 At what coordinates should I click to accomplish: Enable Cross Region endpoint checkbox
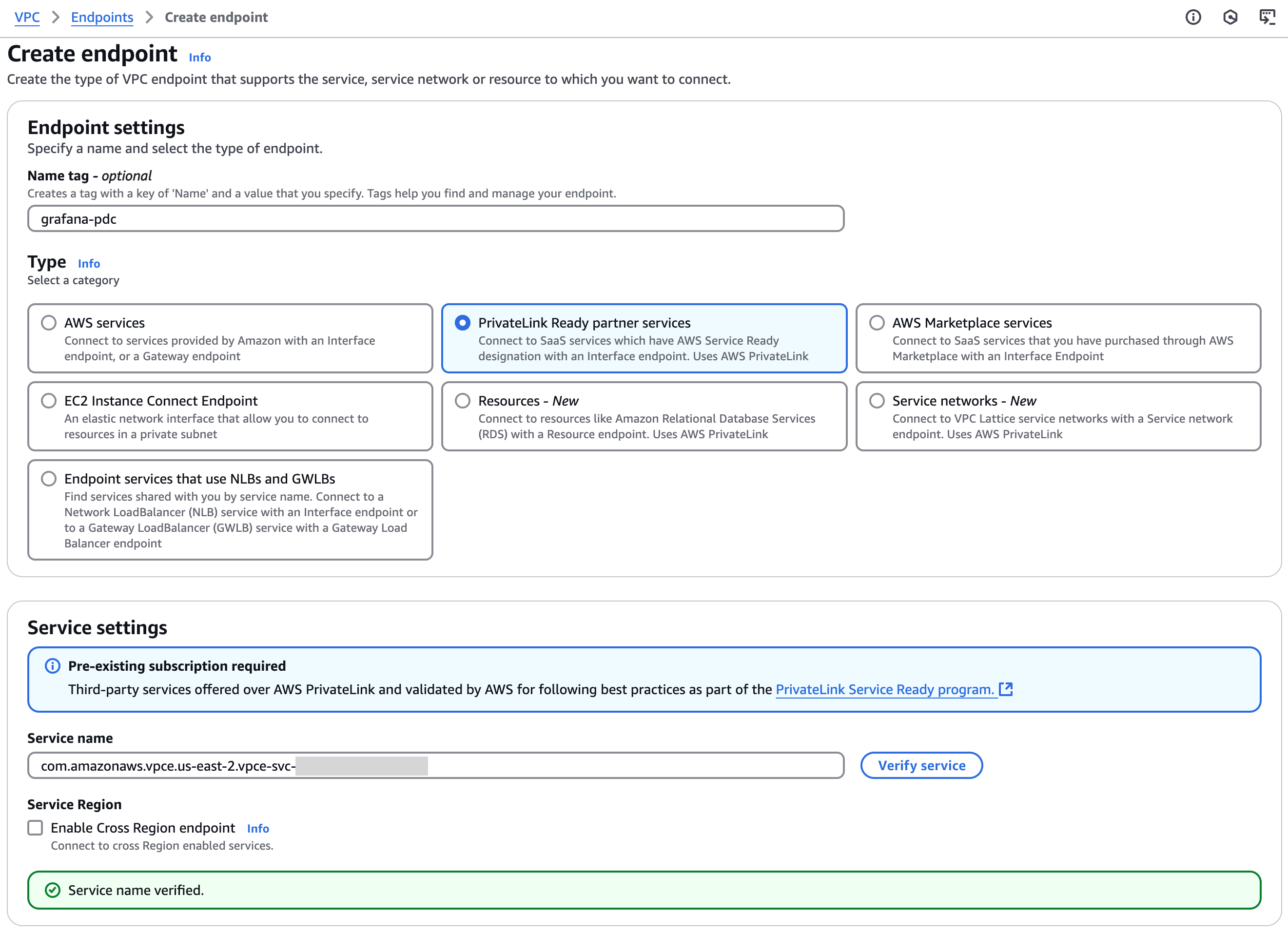pyautogui.click(x=35, y=828)
